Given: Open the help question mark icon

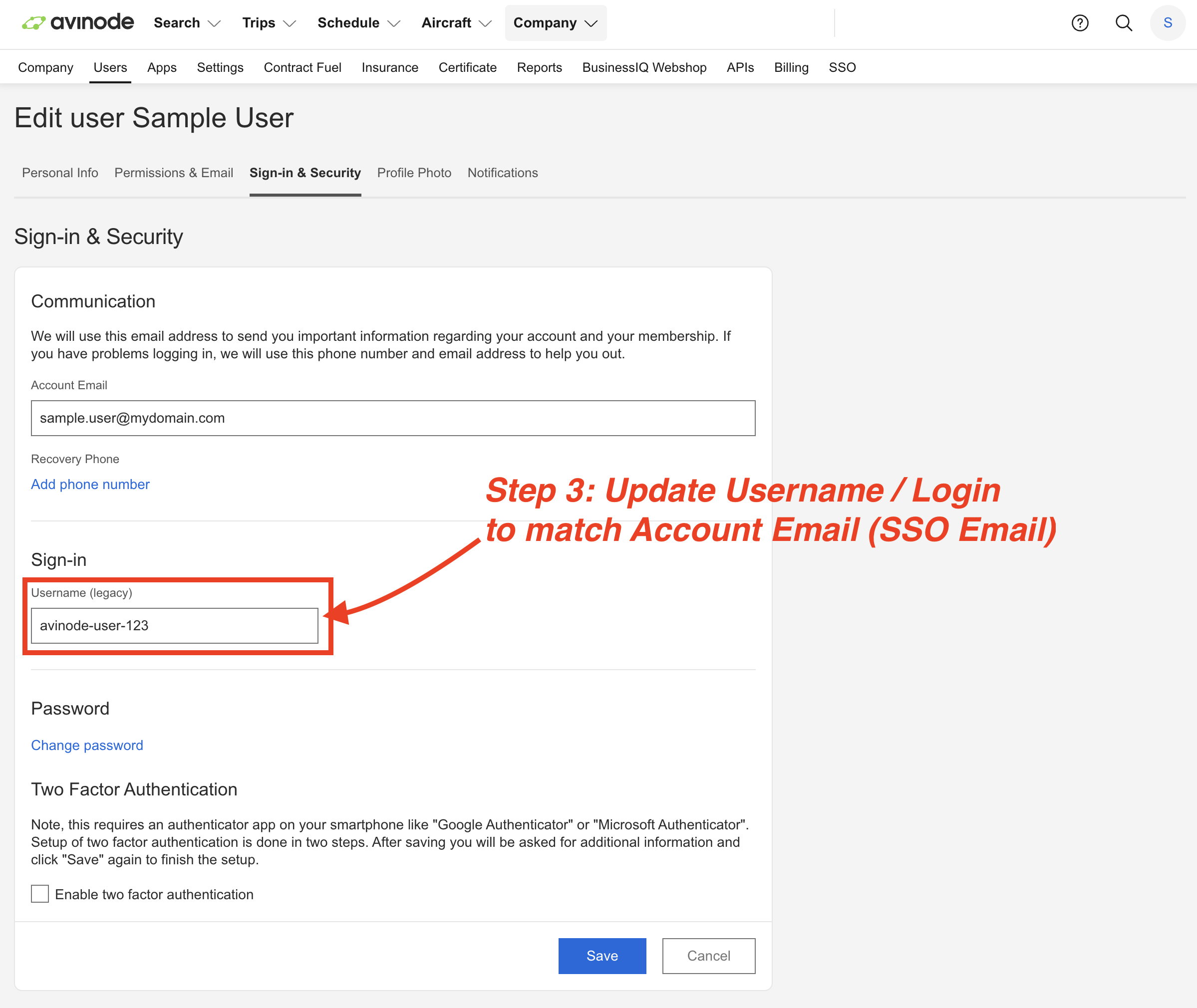Looking at the screenshot, I should pyautogui.click(x=1079, y=23).
